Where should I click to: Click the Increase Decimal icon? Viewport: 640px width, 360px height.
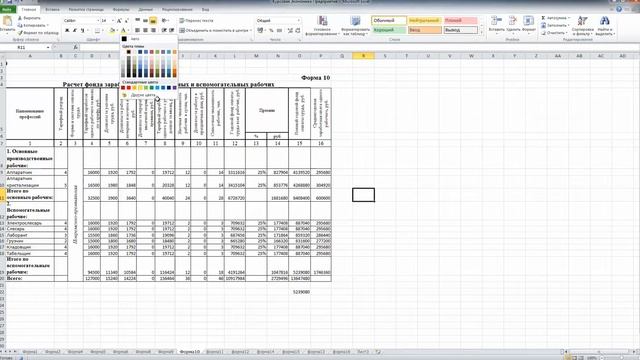tap(290, 31)
